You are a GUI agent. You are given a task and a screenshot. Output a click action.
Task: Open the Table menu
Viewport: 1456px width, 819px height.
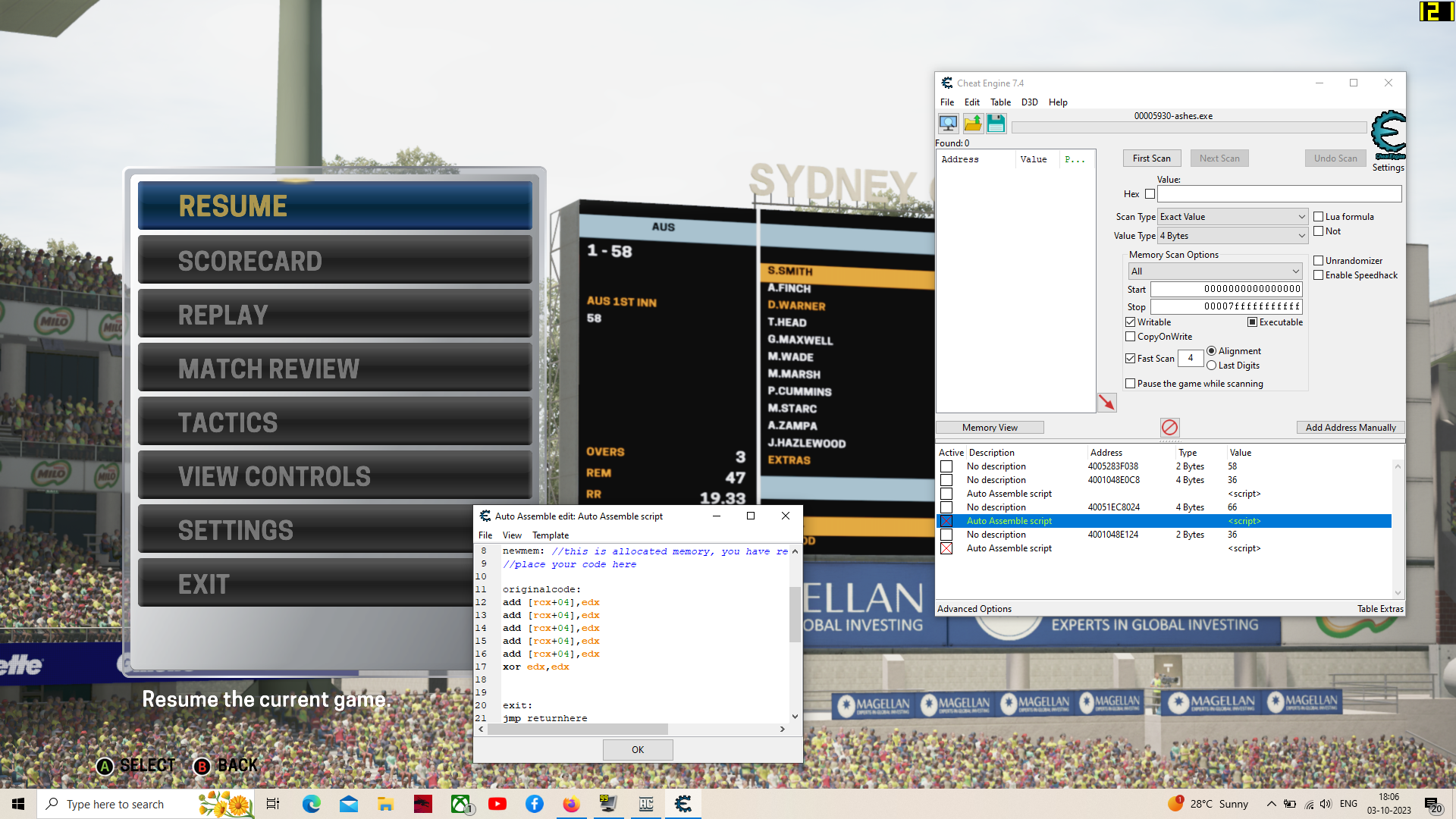coord(1000,102)
